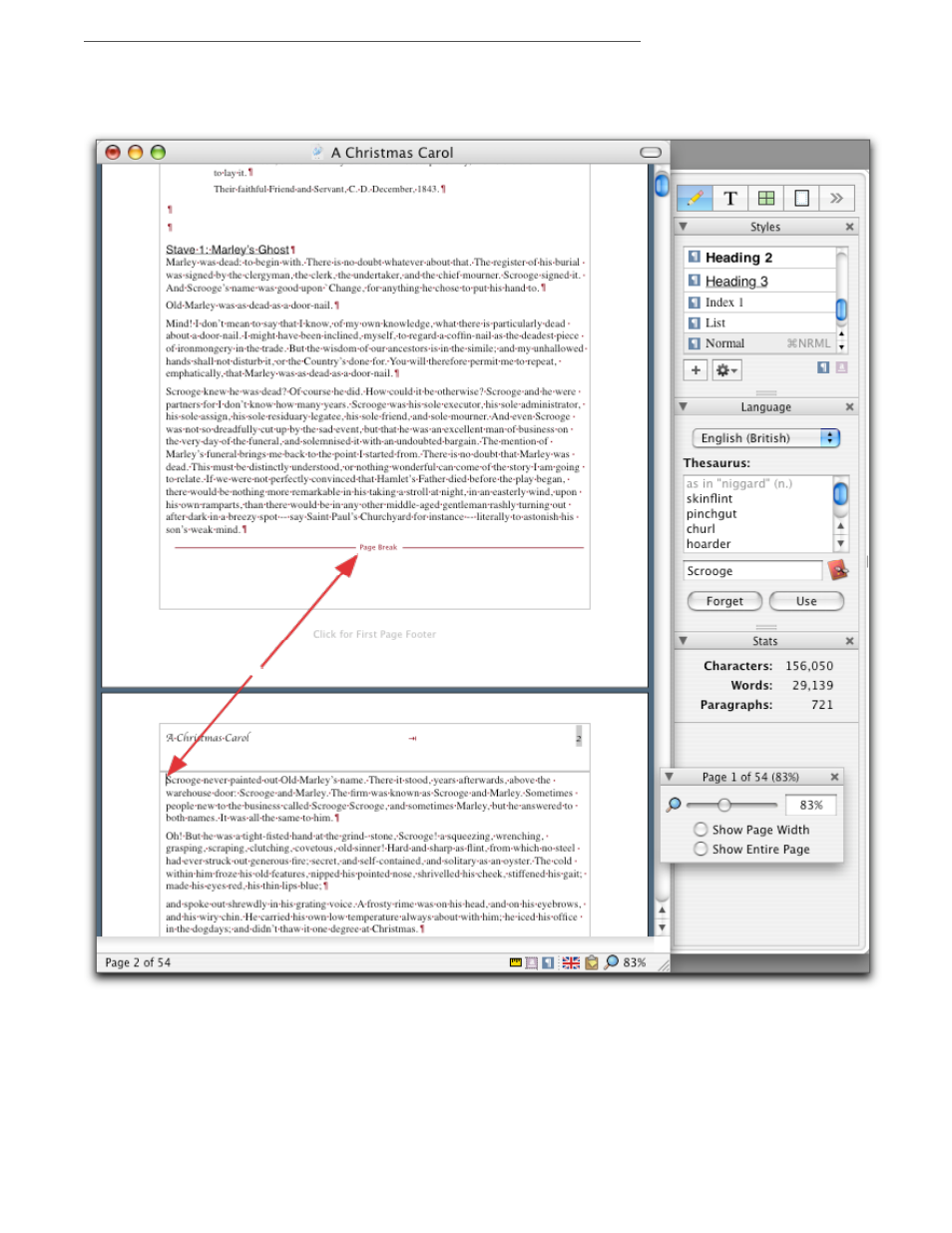Show paragraph styles filter icon
This screenshot has height=1233, width=952.
pyautogui.click(x=823, y=367)
